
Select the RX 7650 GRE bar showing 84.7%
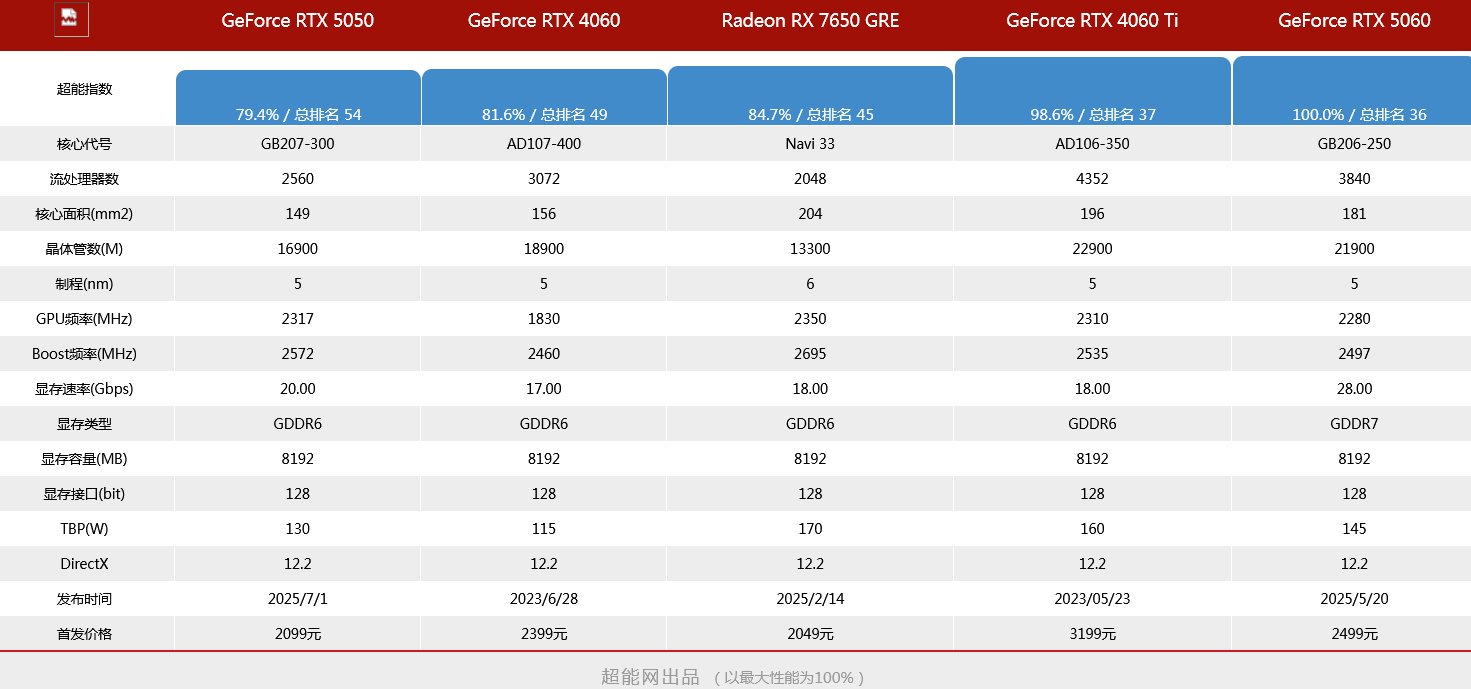[810, 95]
